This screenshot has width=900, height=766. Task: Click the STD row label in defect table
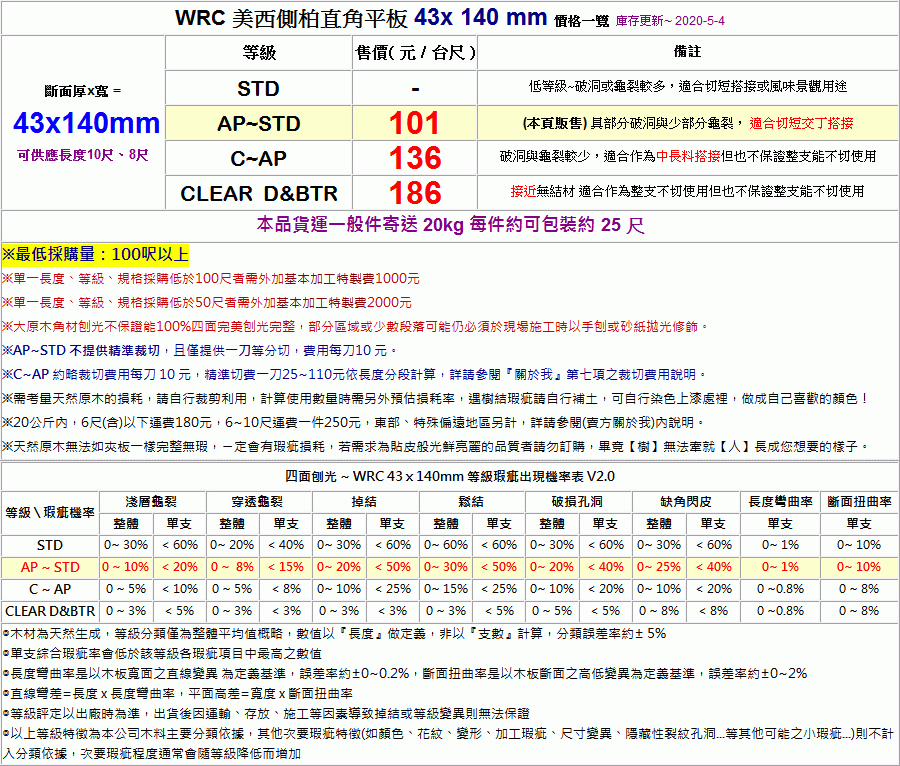[50, 545]
